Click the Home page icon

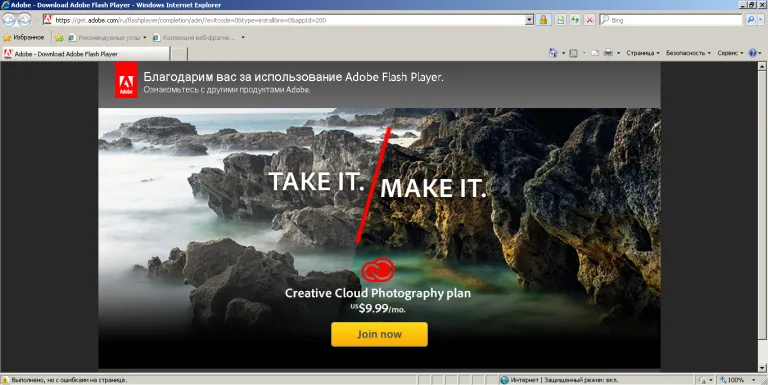click(x=553, y=53)
